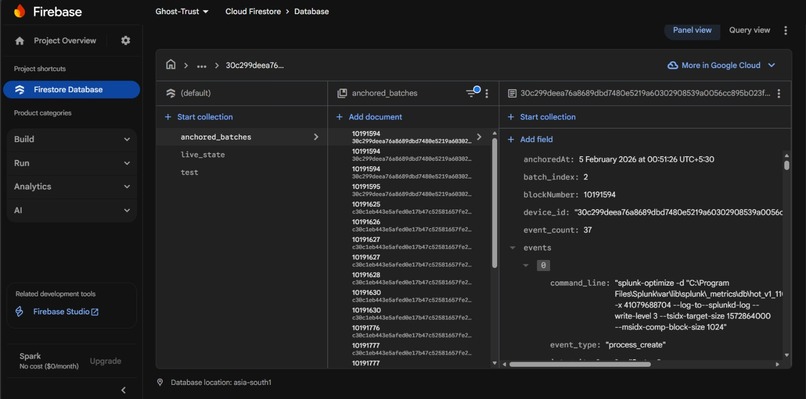The width and height of the screenshot is (806, 399).
Task: Click plus icon beside Add document
Action: (x=339, y=117)
